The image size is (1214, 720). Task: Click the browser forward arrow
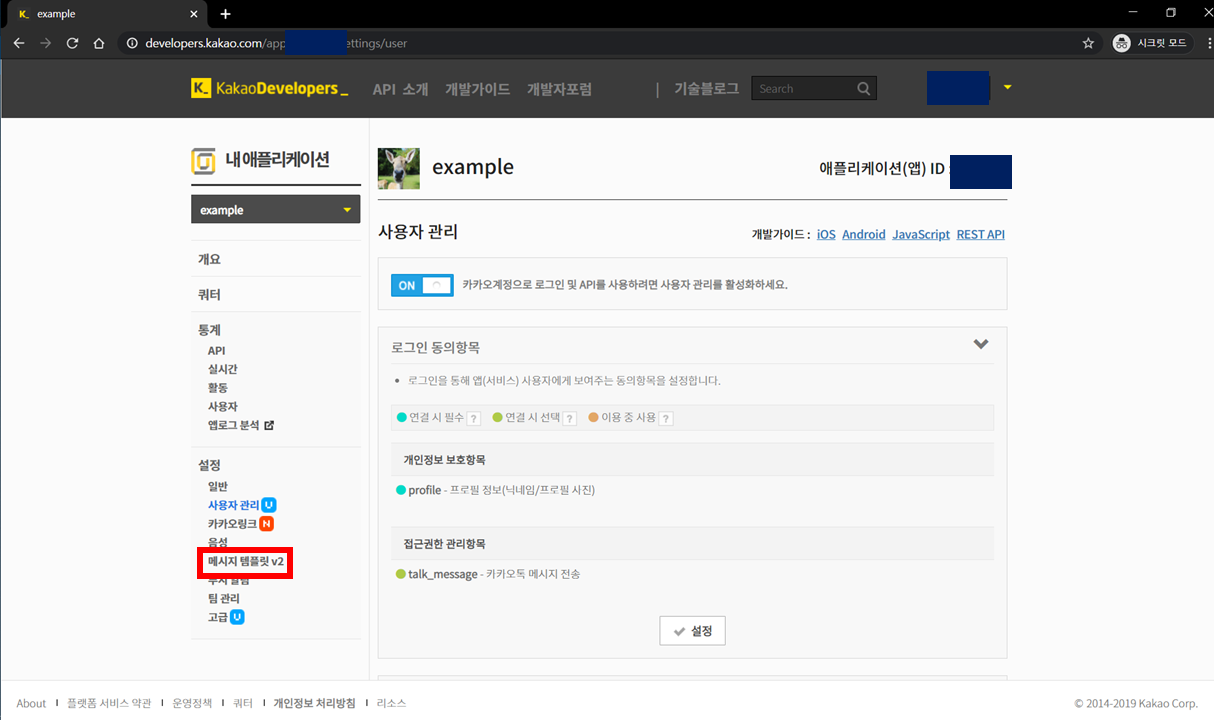[45, 43]
